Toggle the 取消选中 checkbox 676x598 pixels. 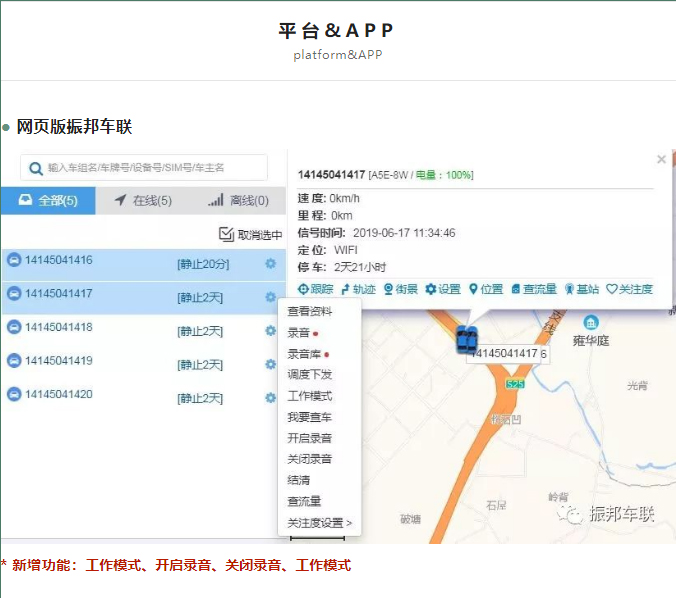(x=226, y=234)
